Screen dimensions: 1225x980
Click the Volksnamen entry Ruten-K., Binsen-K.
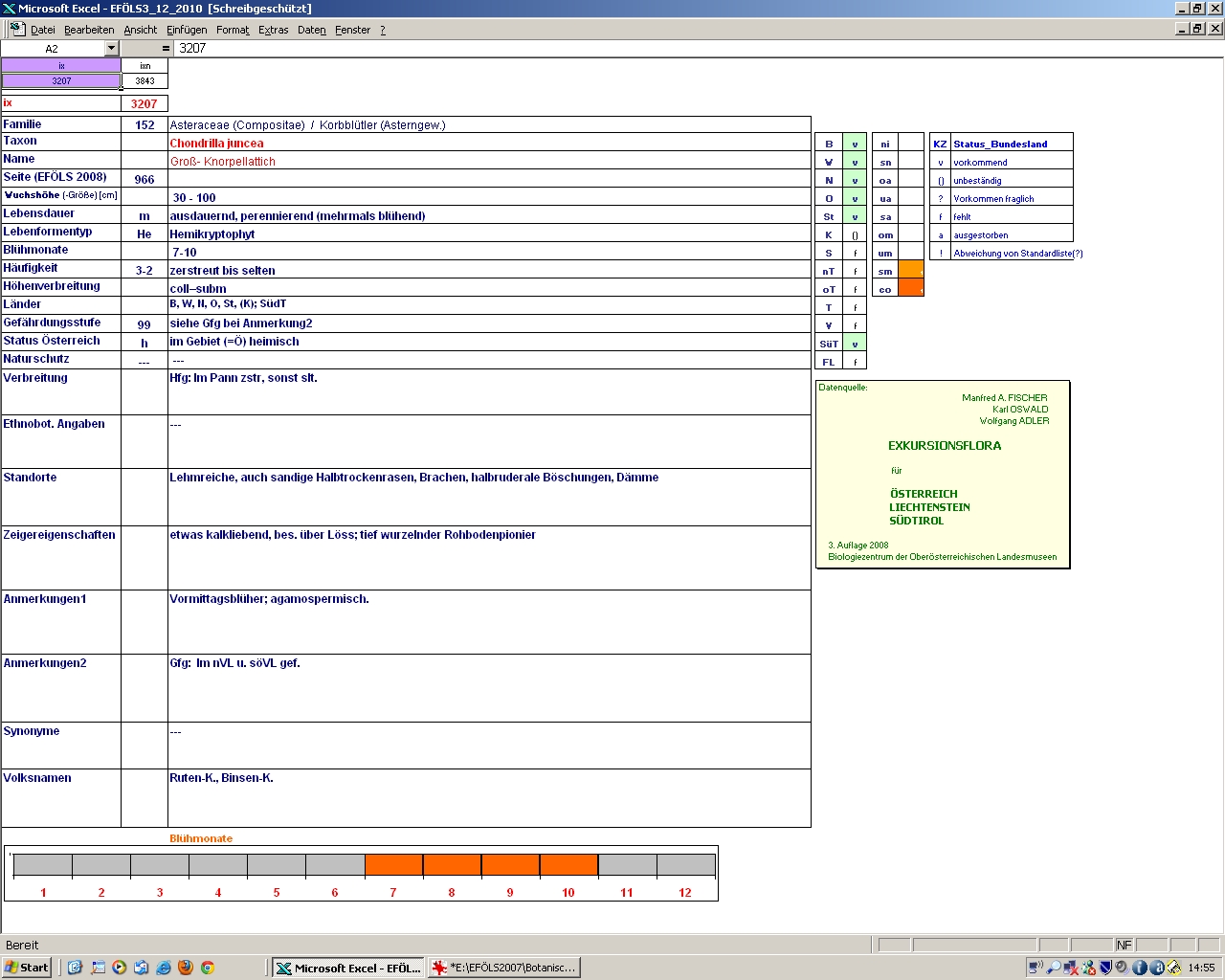click(x=221, y=778)
